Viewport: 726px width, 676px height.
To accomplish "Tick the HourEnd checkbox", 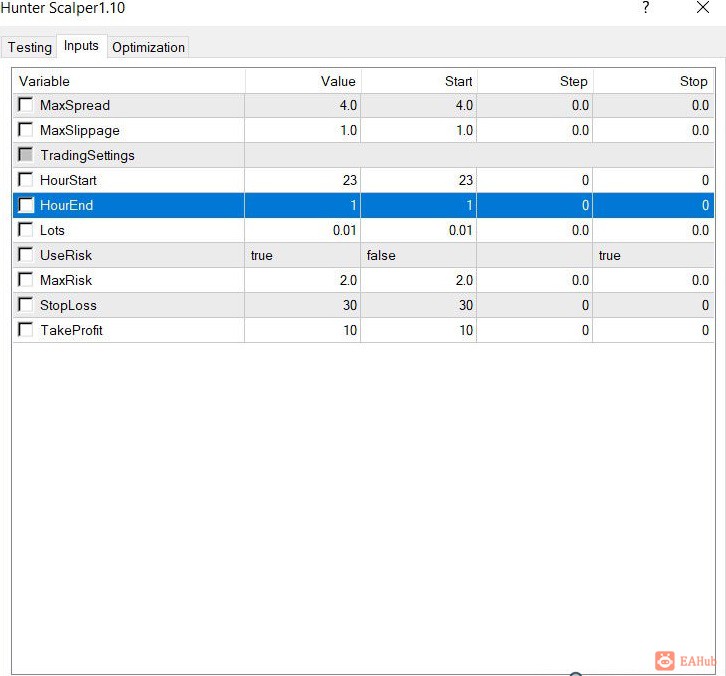I will (25, 205).
